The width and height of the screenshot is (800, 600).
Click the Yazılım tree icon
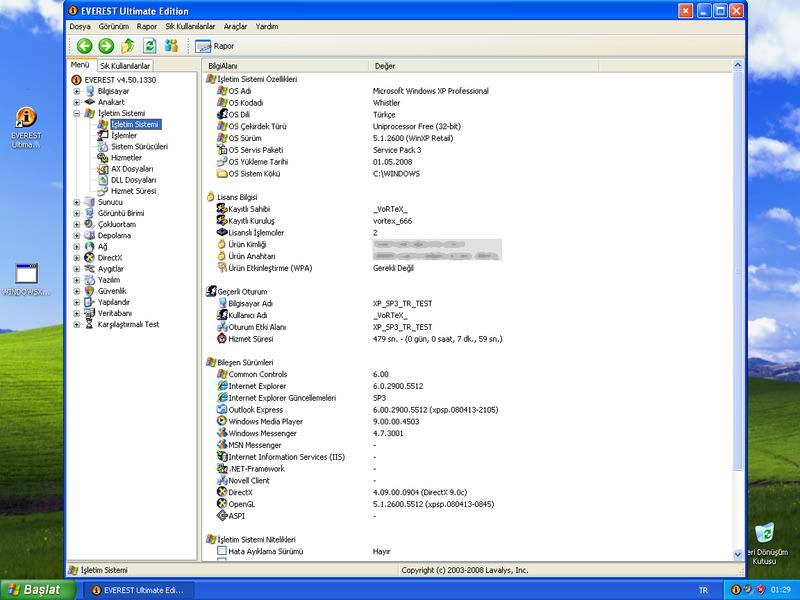pos(89,280)
